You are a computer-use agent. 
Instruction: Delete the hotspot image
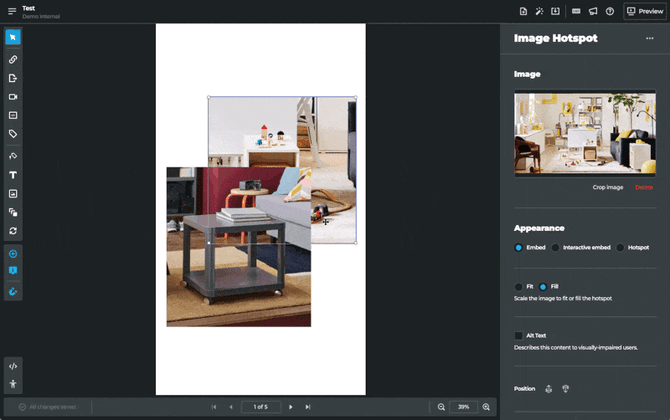coord(644,187)
